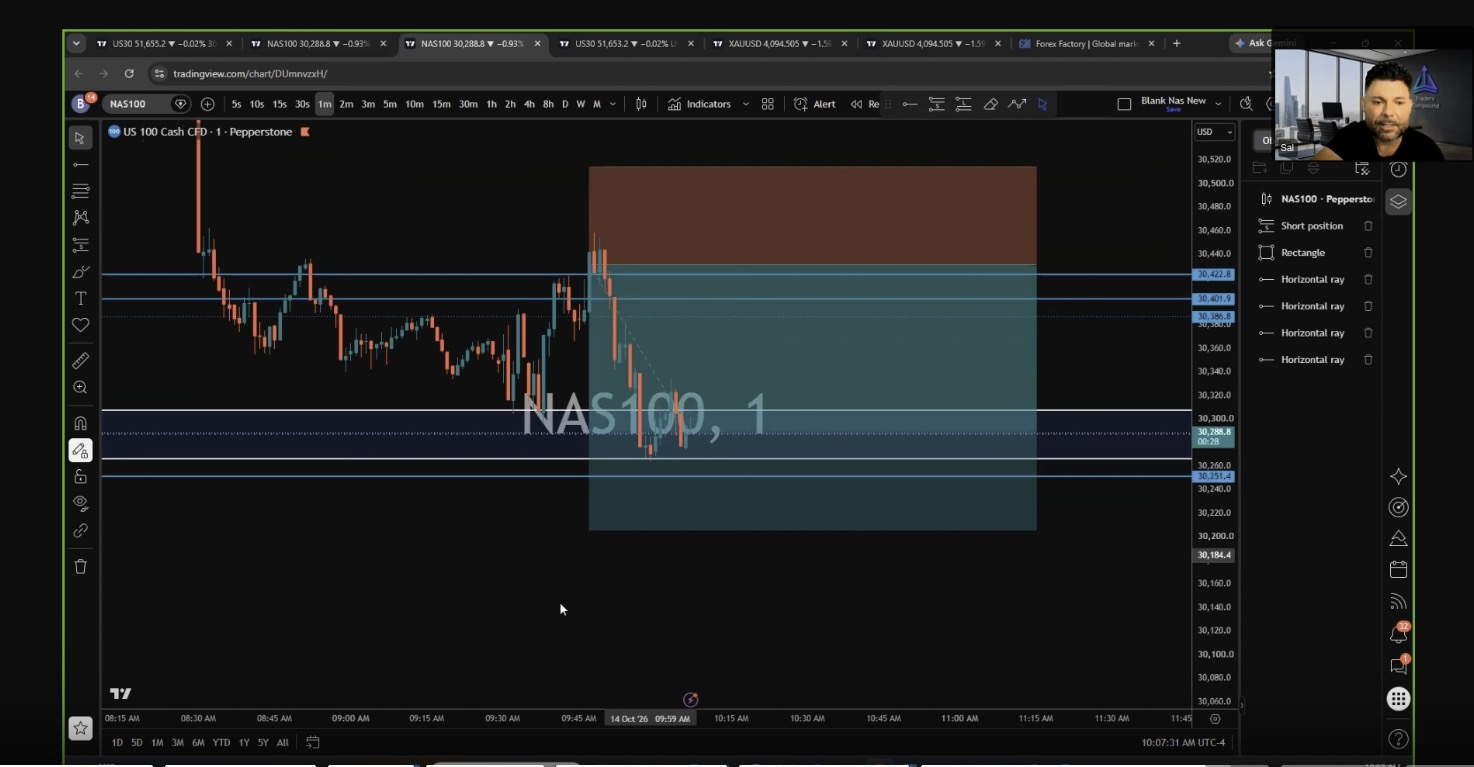Open the candlestick chart type selector

(641, 104)
